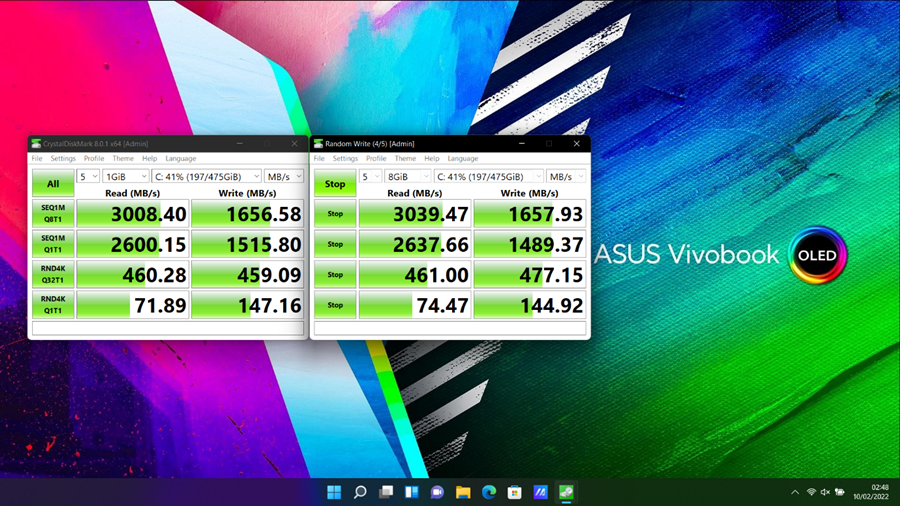900x506 pixels.
Task: Expand drive C: selector in left window
Action: [207, 177]
